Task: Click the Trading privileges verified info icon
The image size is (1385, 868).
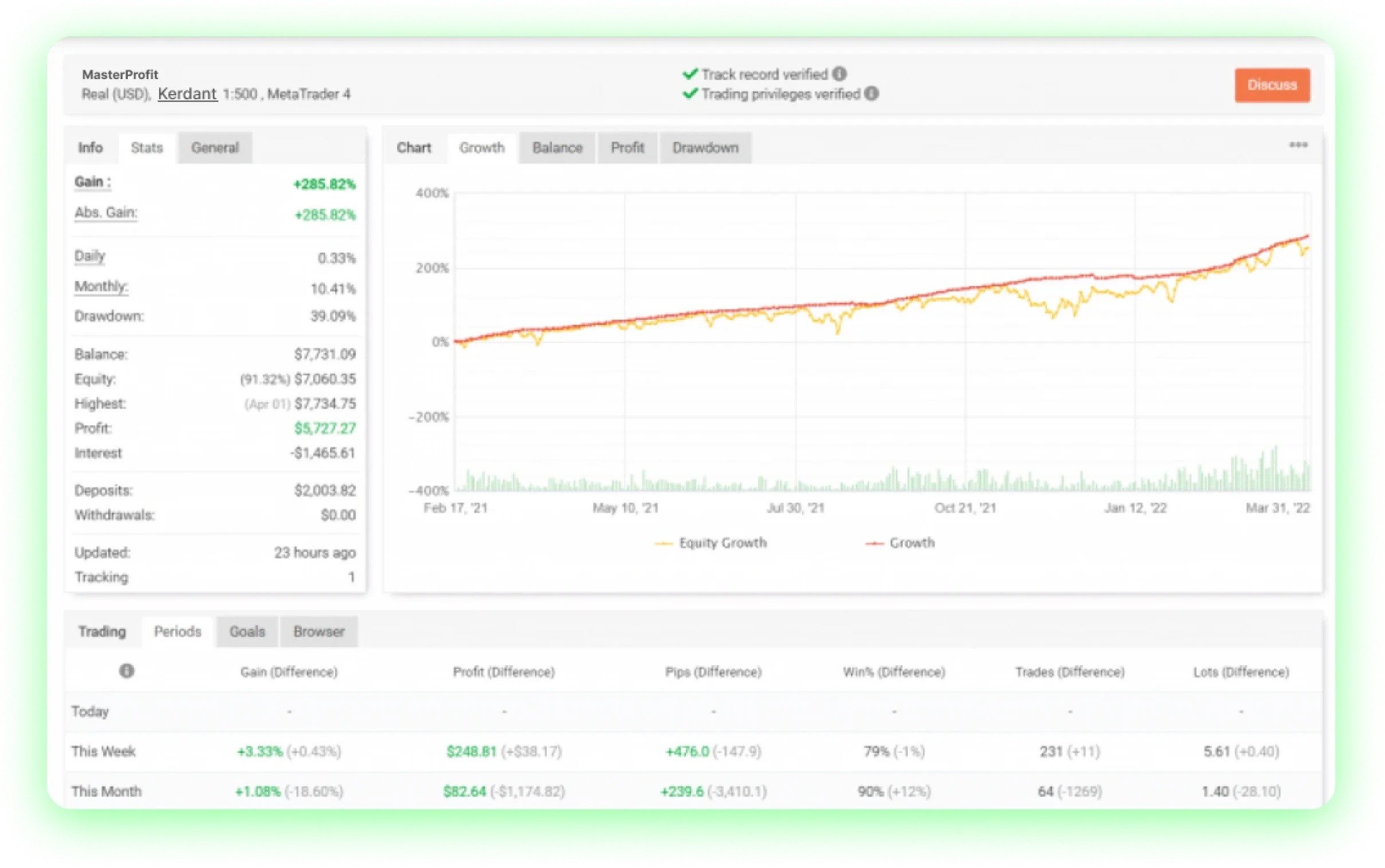Action: [872, 93]
